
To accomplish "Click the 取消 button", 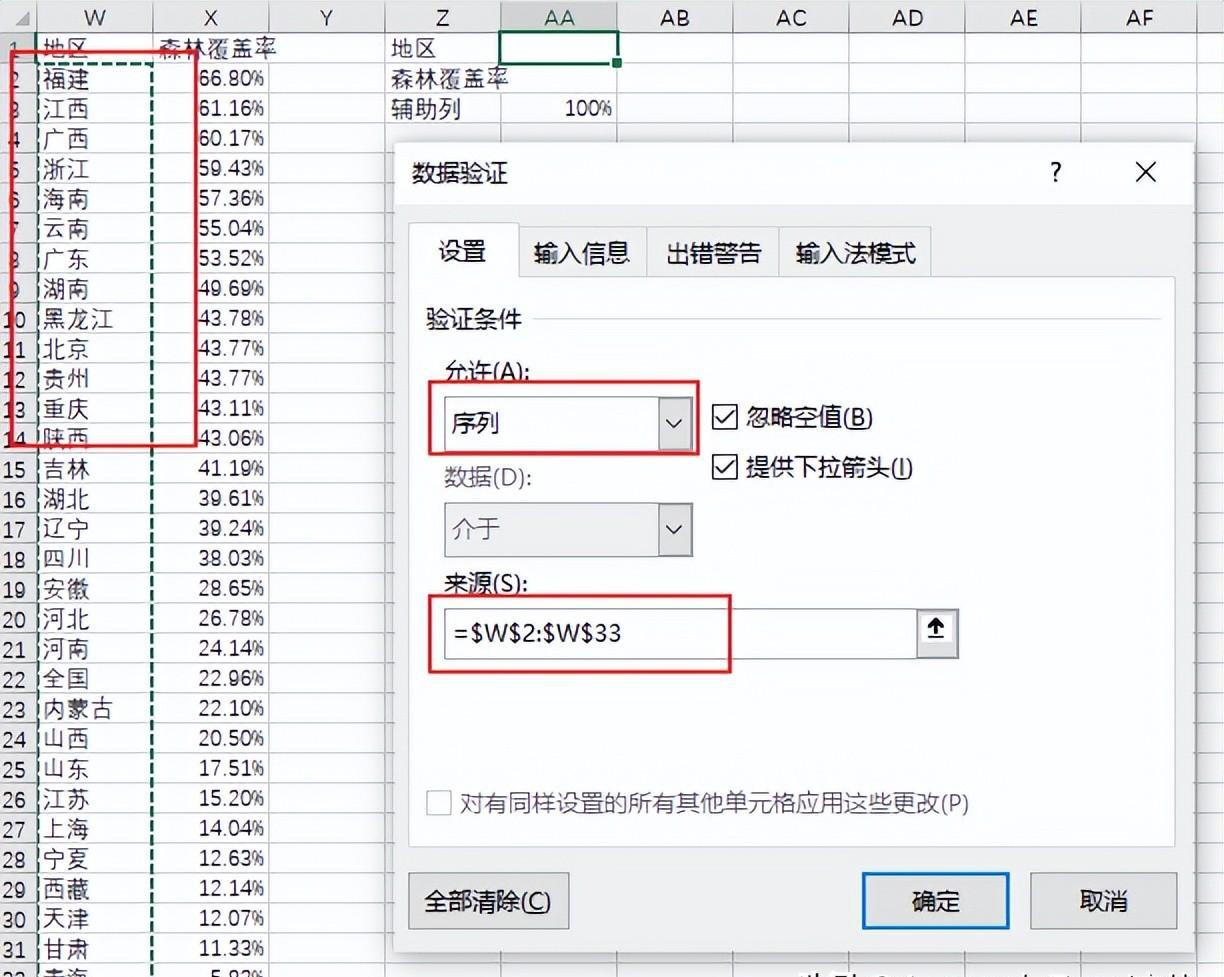I will (x=1104, y=901).
